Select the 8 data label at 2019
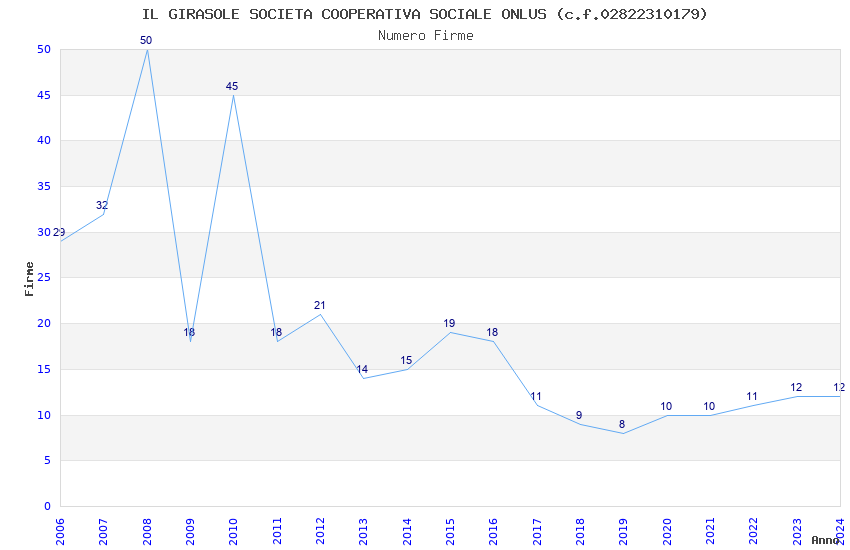This screenshot has height=550, width=850. click(622, 424)
